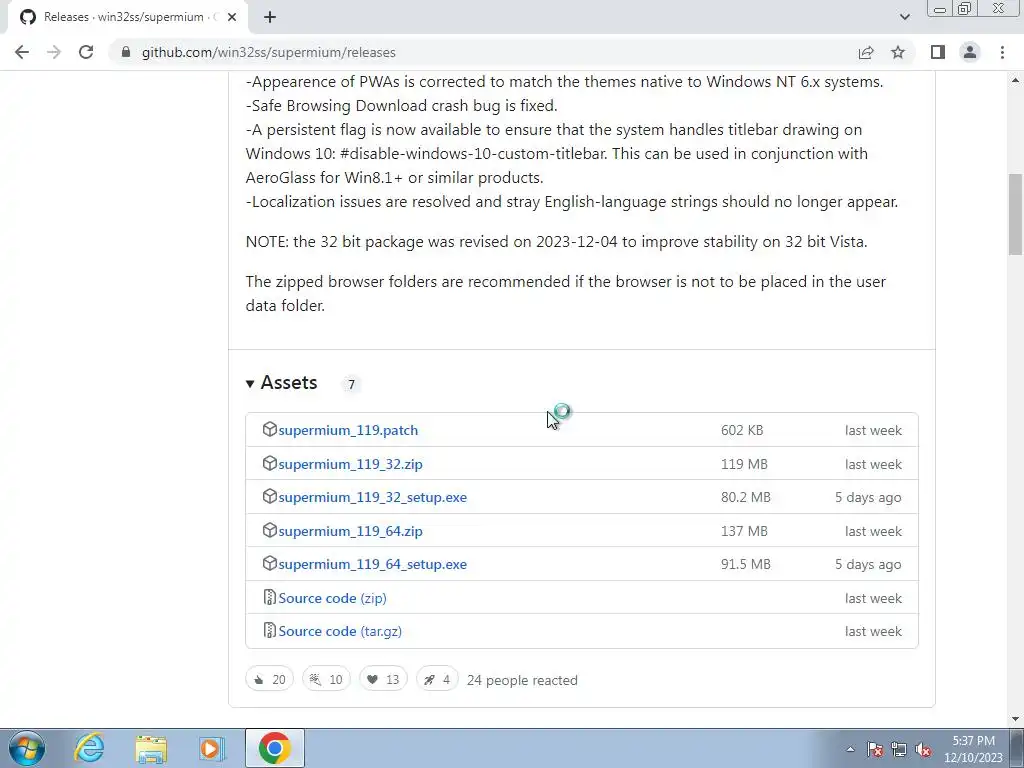Click the 24 people reacted text
The height and width of the screenshot is (768, 1024).
pos(522,680)
